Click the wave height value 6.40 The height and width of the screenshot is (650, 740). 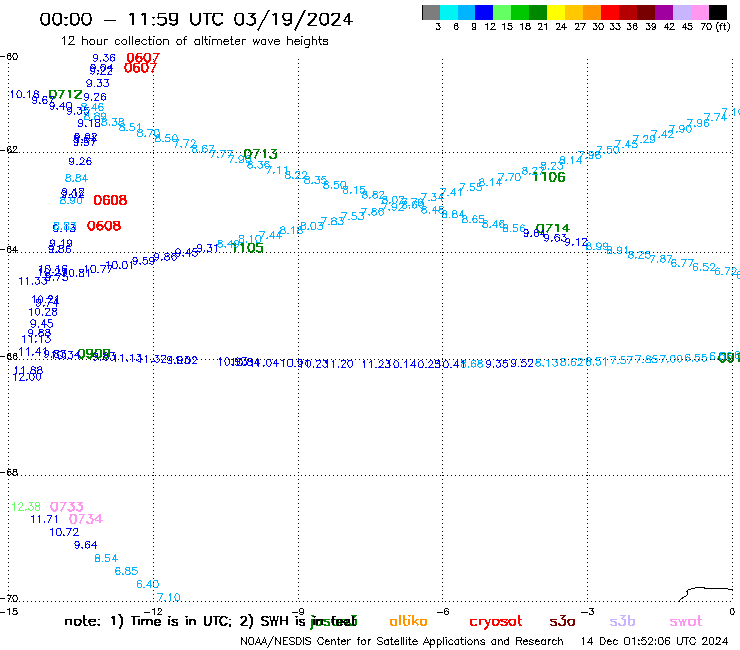click(x=148, y=584)
